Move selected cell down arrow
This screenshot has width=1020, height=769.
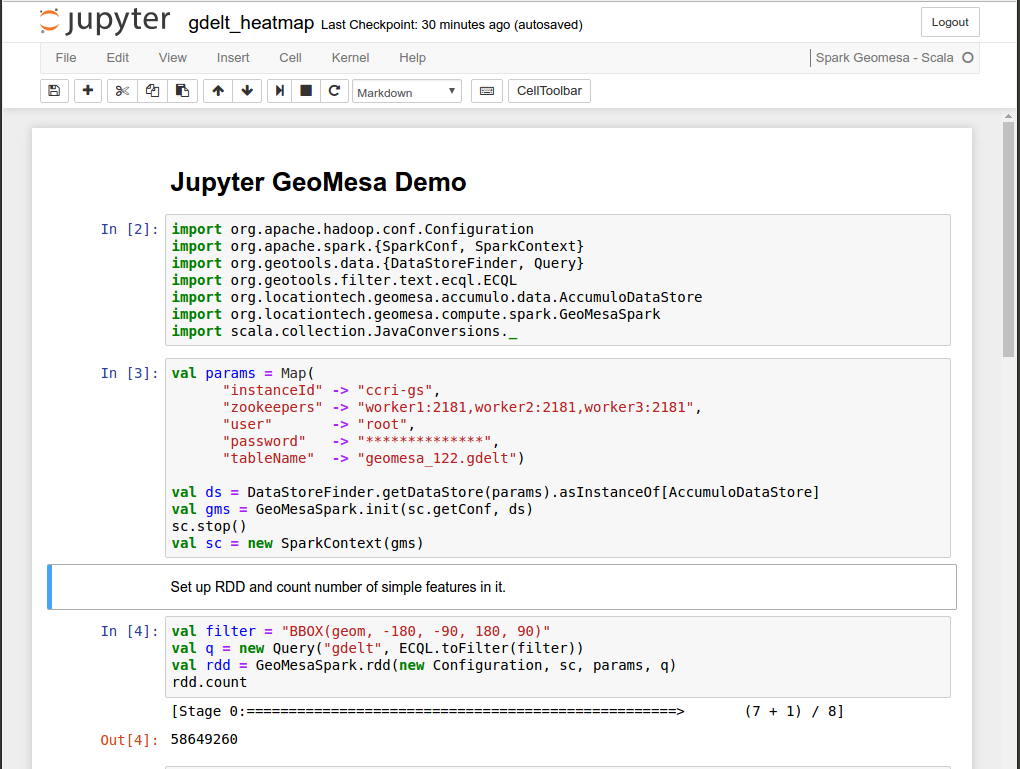coord(247,91)
